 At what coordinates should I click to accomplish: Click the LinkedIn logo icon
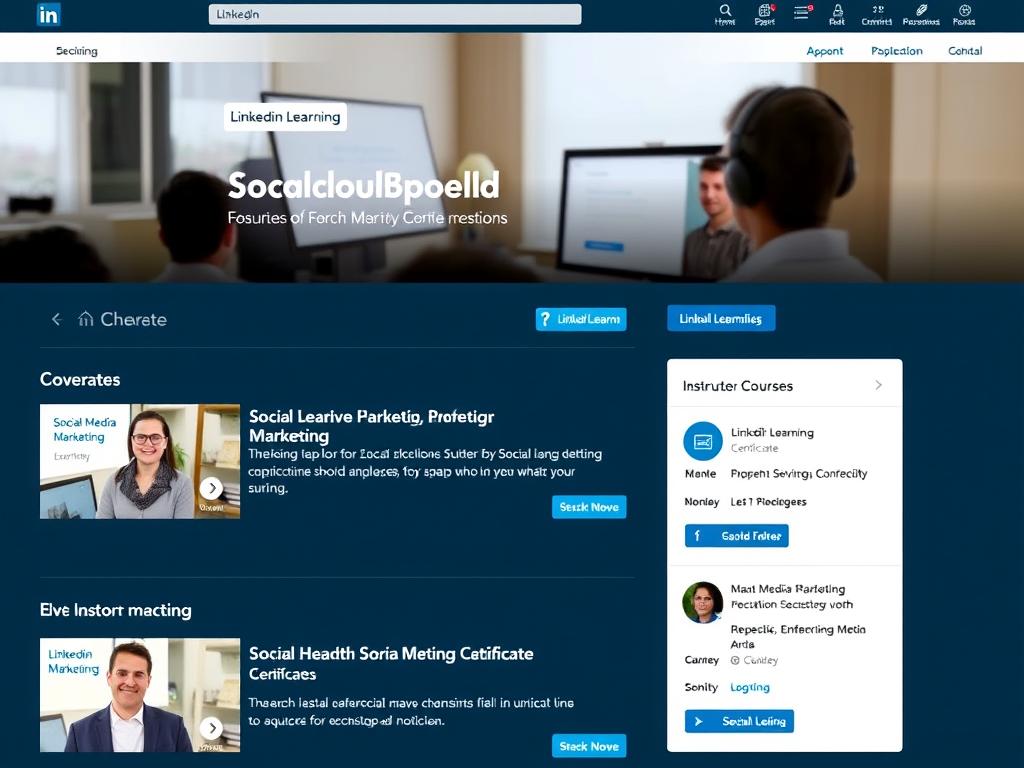(49, 14)
